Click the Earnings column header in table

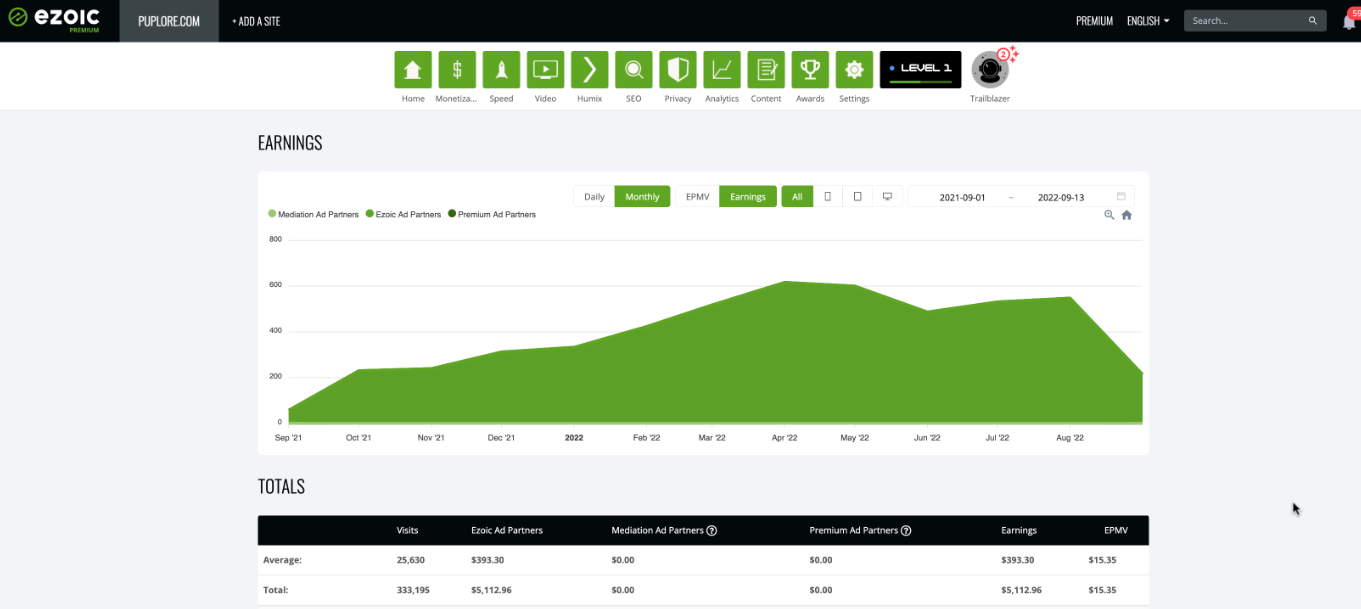[1019, 531]
